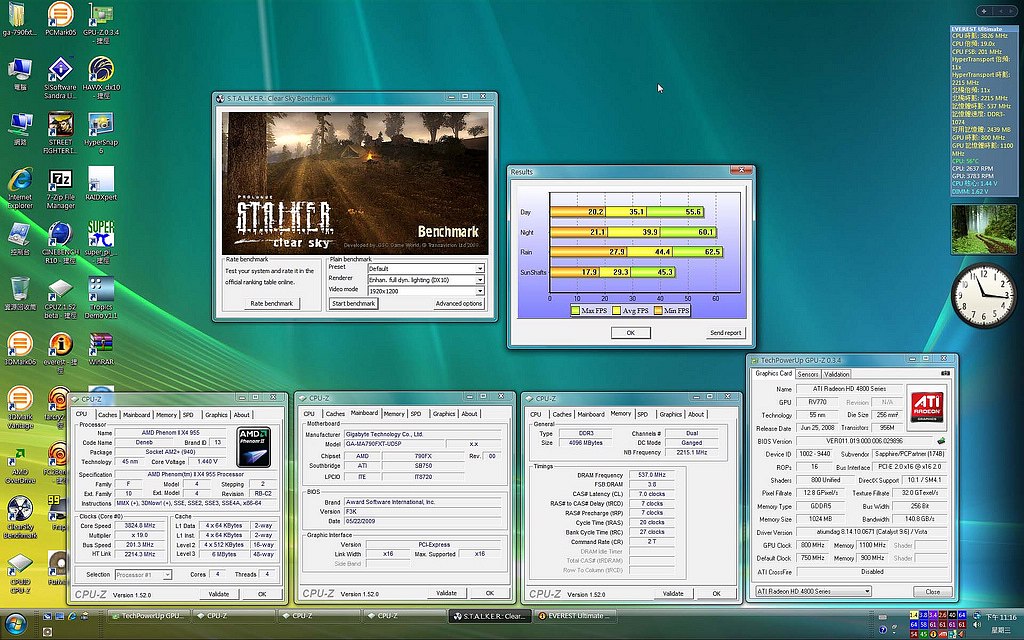Open the 7-Zip File Manager icon

pos(60,188)
